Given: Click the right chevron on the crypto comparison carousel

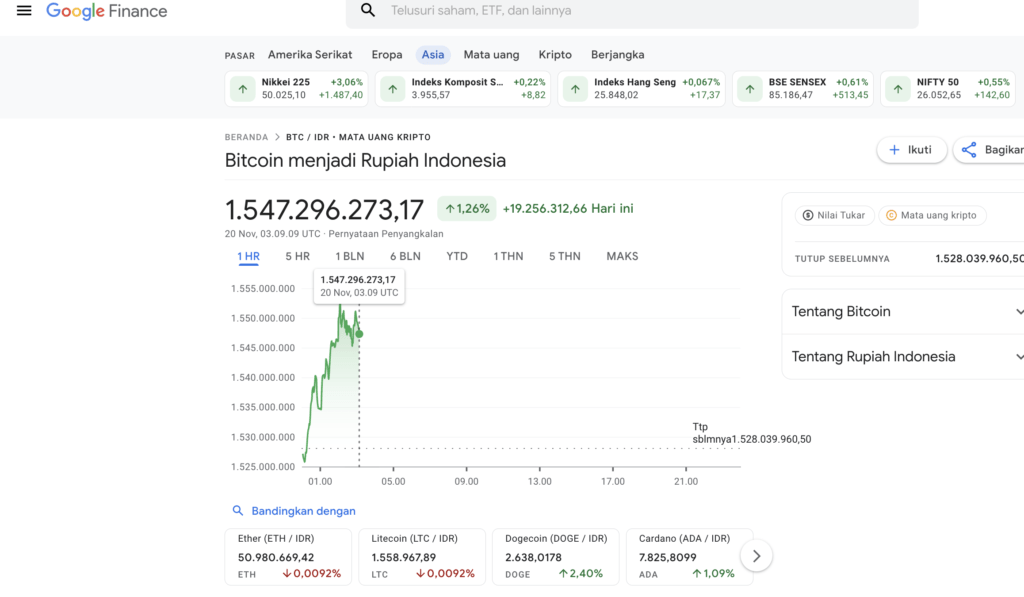Looking at the screenshot, I should (756, 555).
